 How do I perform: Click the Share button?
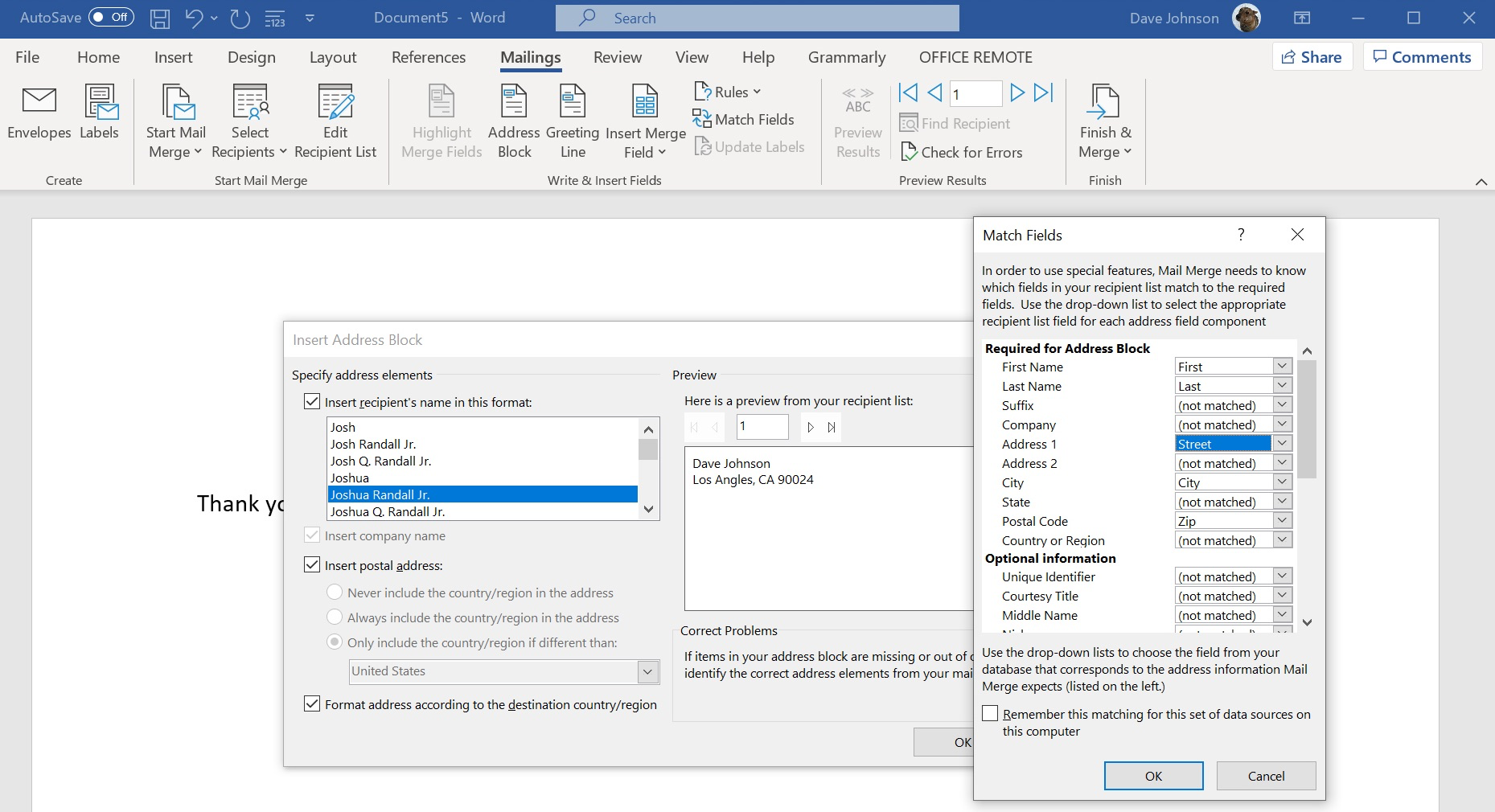tap(1312, 57)
